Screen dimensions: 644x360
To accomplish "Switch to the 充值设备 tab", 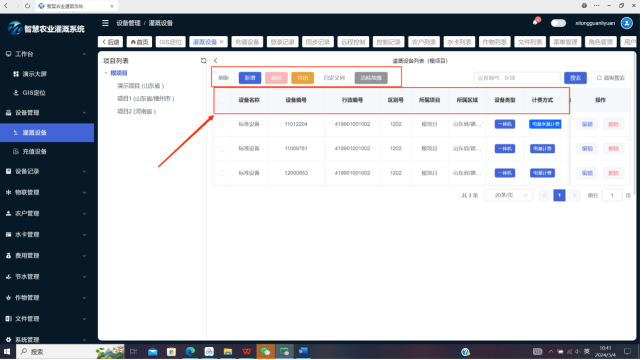I will pyautogui.click(x=247, y=42).
